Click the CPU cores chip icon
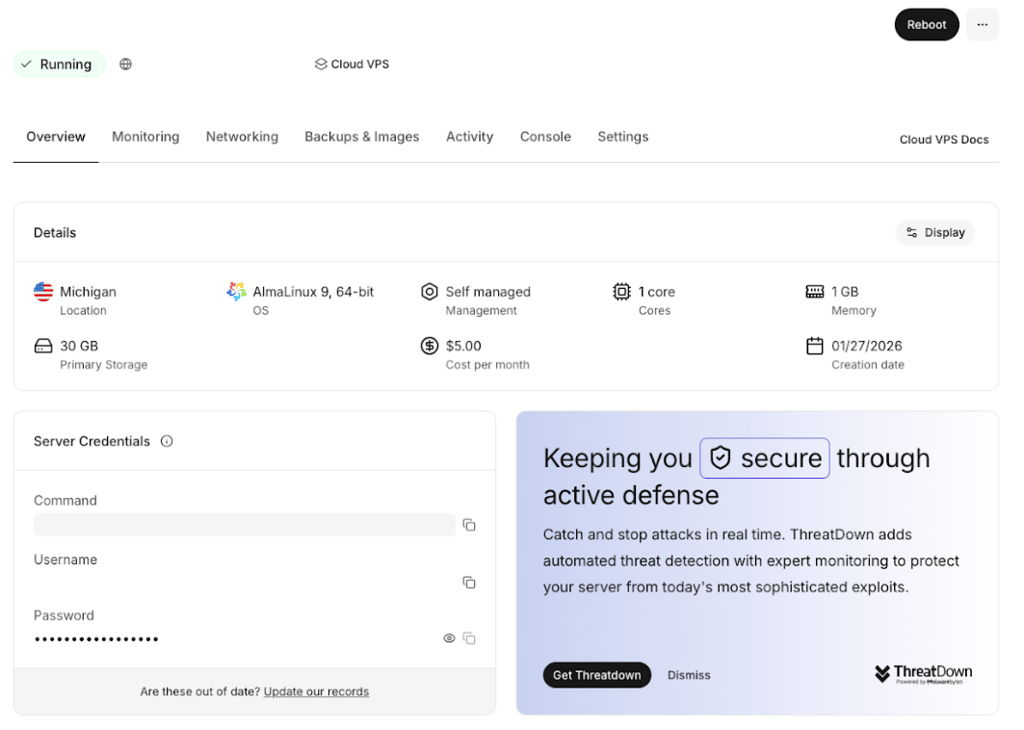 point(622,291)
